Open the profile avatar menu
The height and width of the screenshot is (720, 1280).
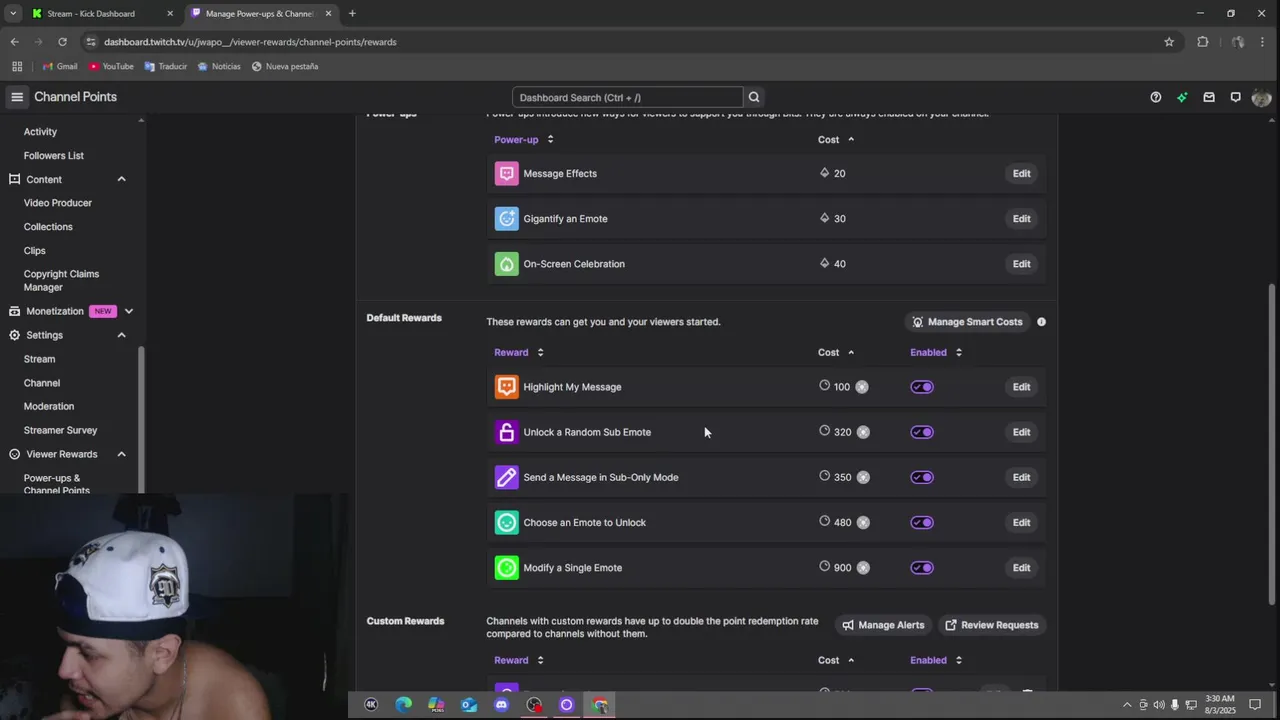pos(1261,97)
